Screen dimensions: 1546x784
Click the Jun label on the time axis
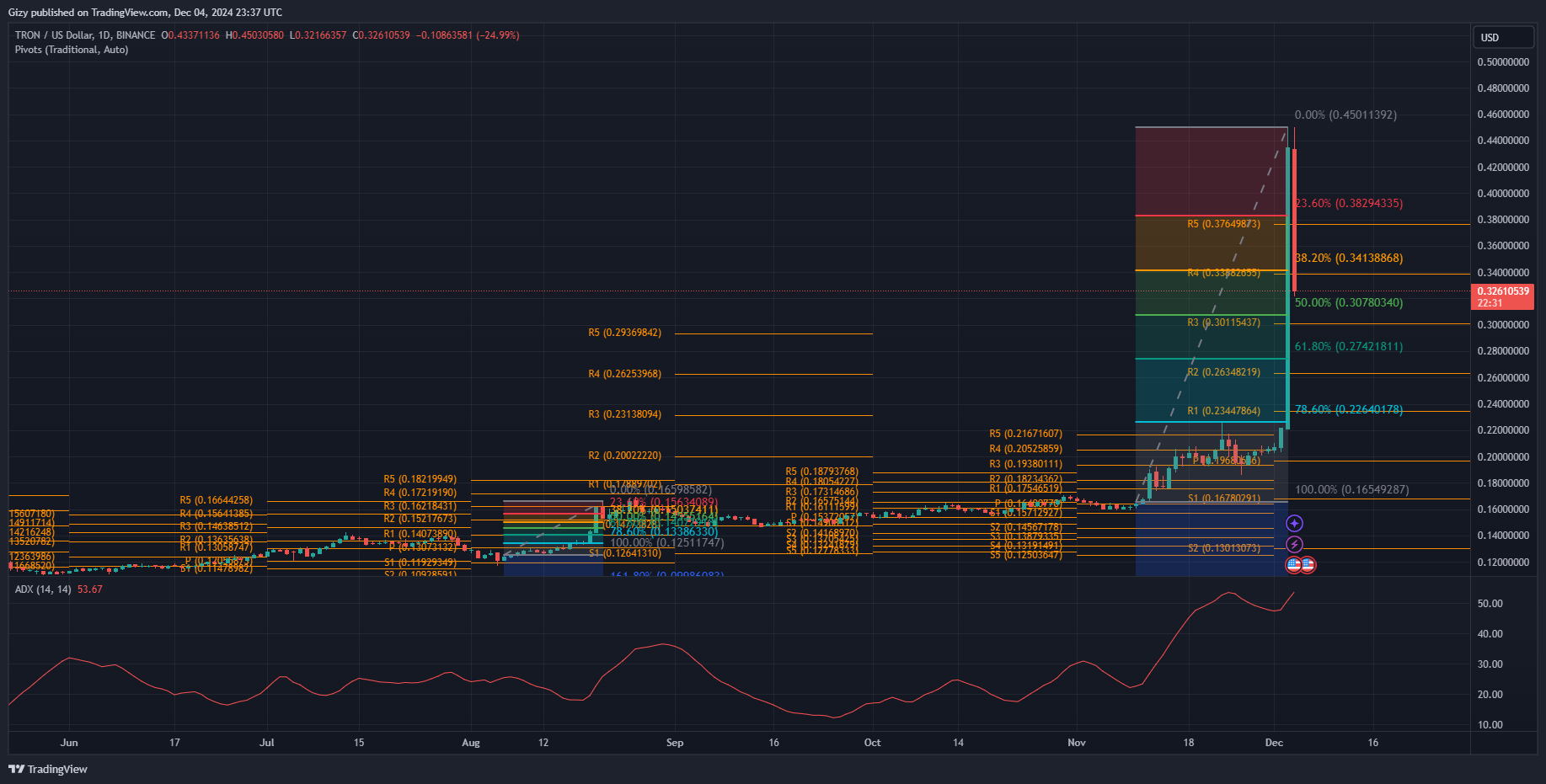click(x=69, y=743)
